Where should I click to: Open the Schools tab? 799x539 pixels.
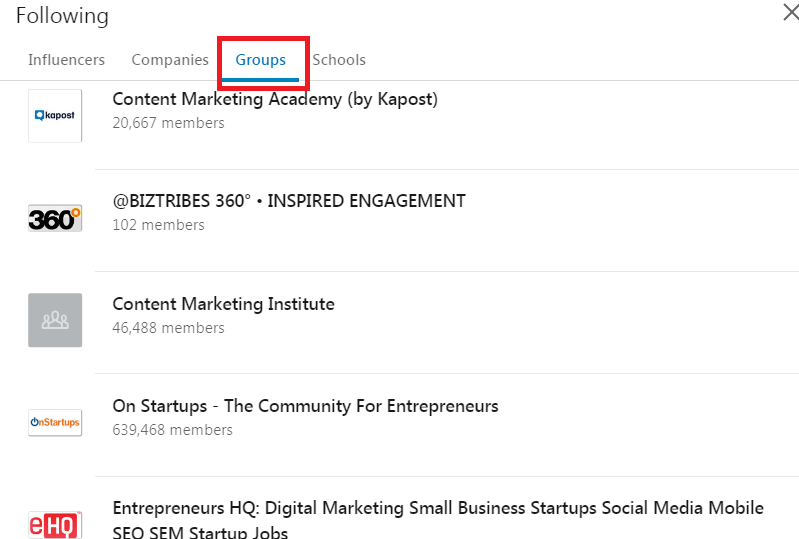[339, 60]
